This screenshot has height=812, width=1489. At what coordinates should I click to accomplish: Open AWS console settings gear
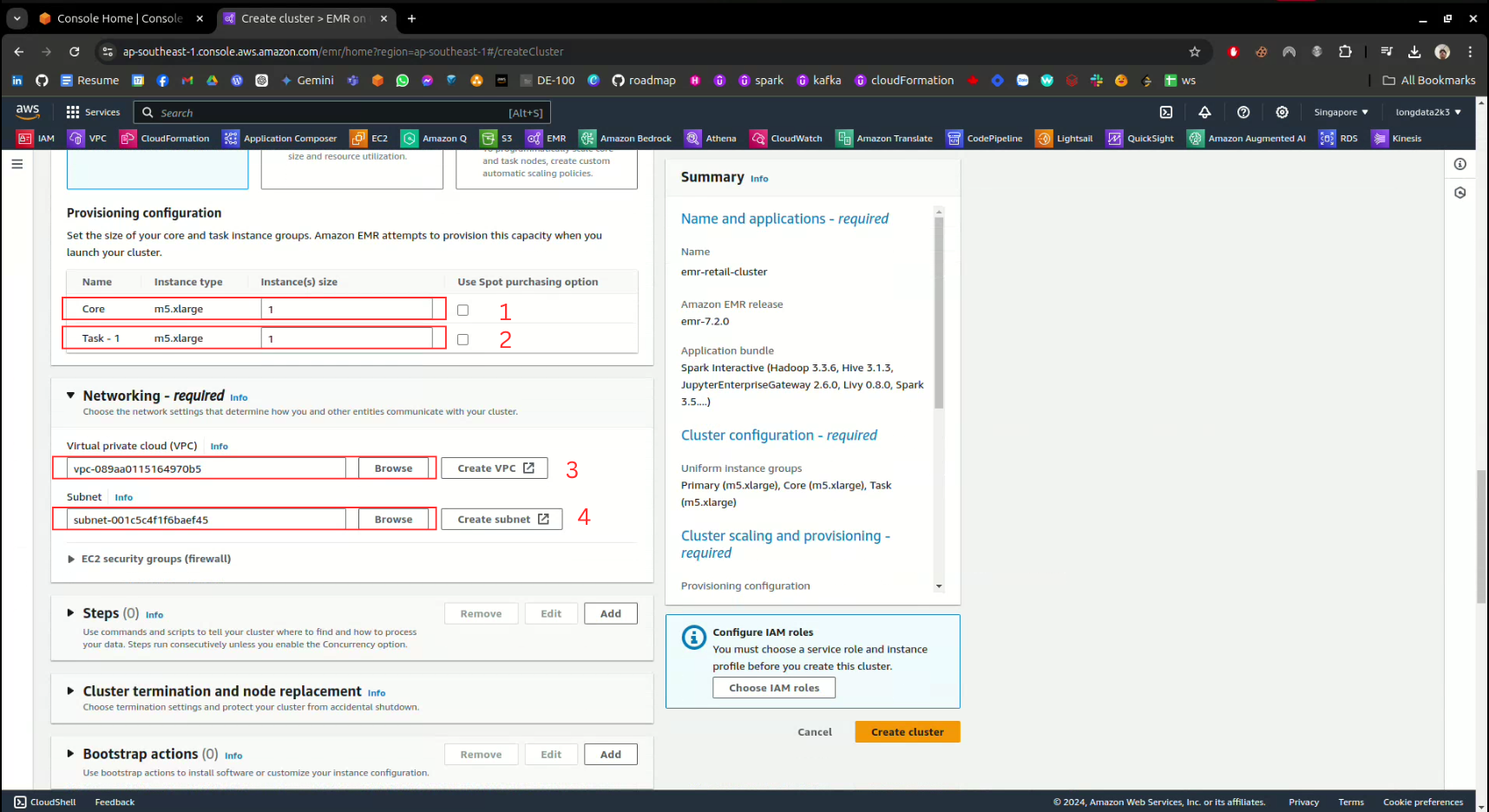click(1282, 112)
